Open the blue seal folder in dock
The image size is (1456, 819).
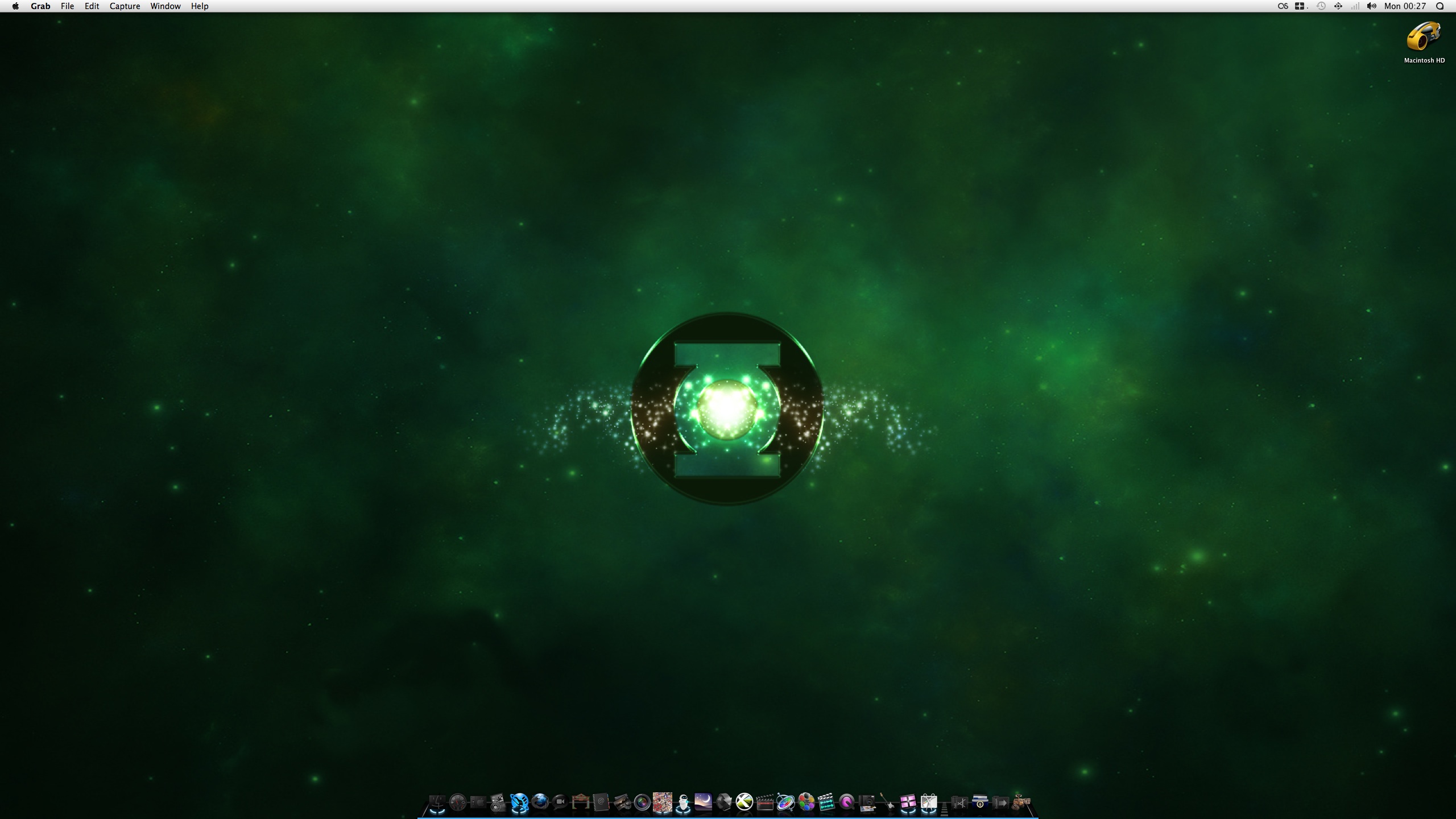click(x=980, y=802)
